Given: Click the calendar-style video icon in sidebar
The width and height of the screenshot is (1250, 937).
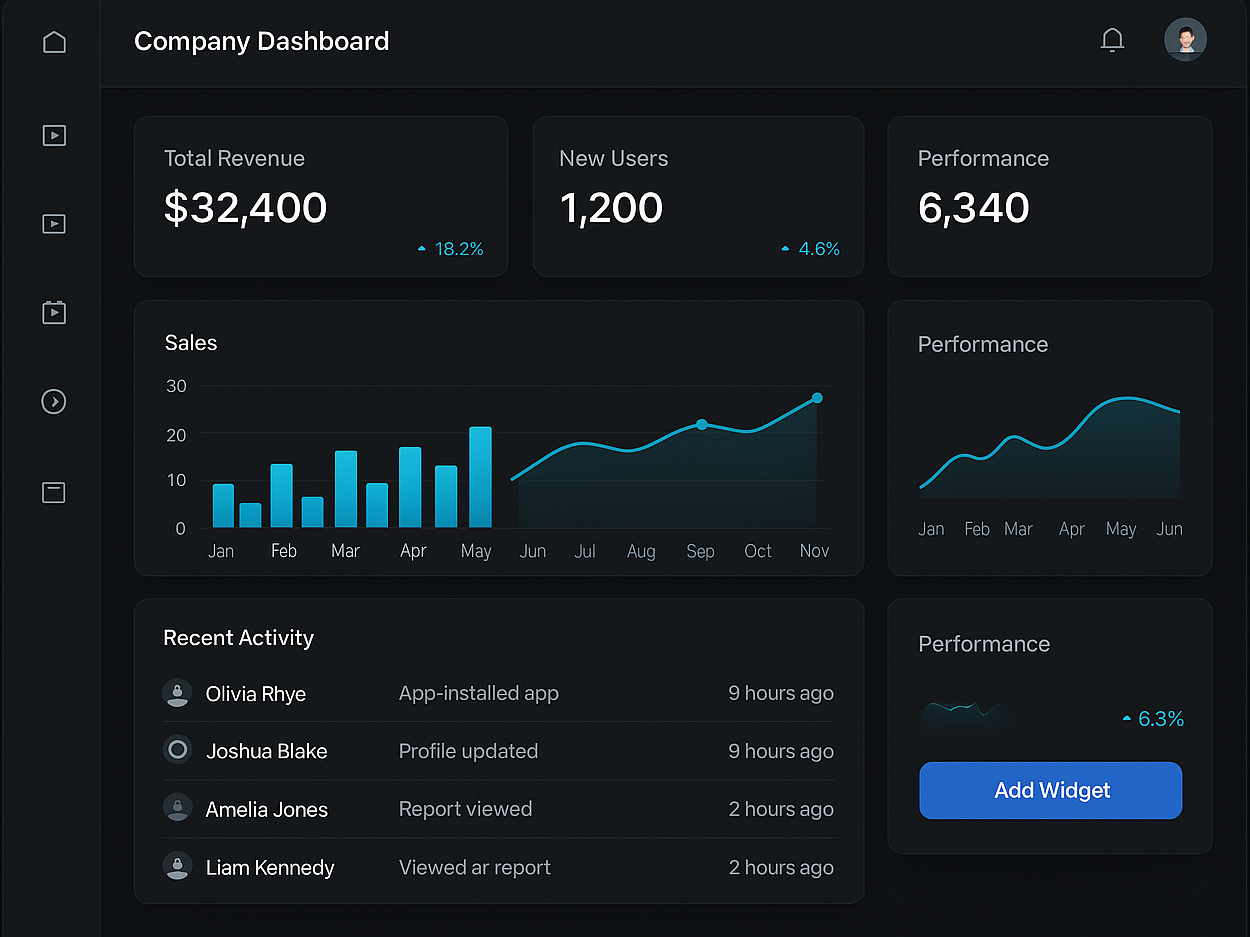Looking at the screenshot, I should click(x=54, y=313).
